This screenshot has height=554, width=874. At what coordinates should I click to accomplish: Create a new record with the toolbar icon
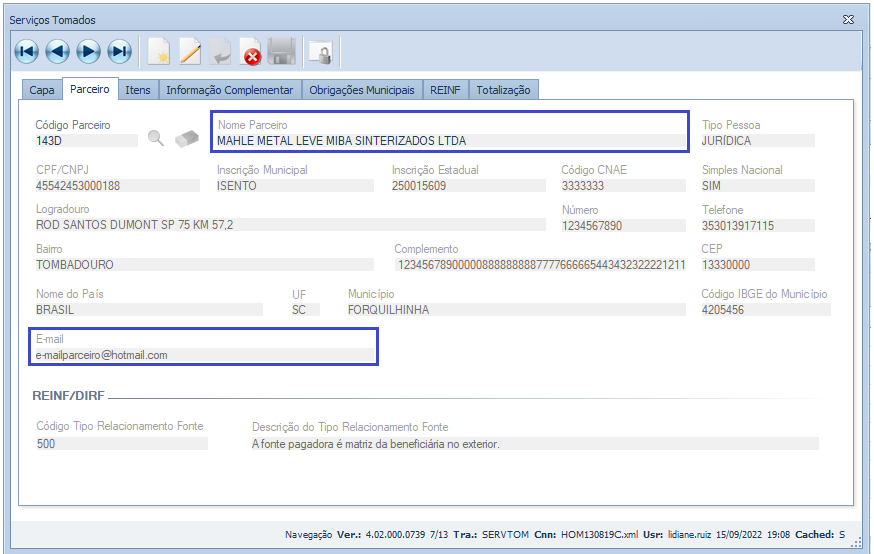[x=158, y=51]
